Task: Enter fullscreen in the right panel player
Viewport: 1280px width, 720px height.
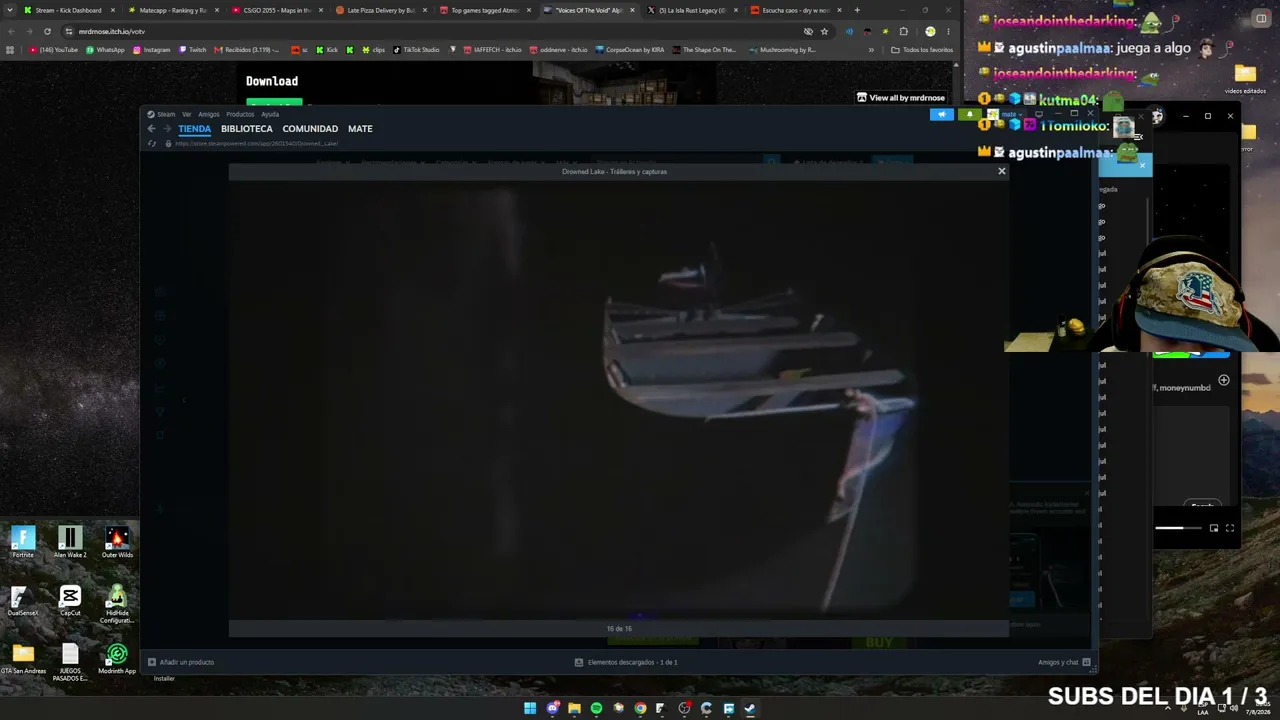Action: [1230, 528]
